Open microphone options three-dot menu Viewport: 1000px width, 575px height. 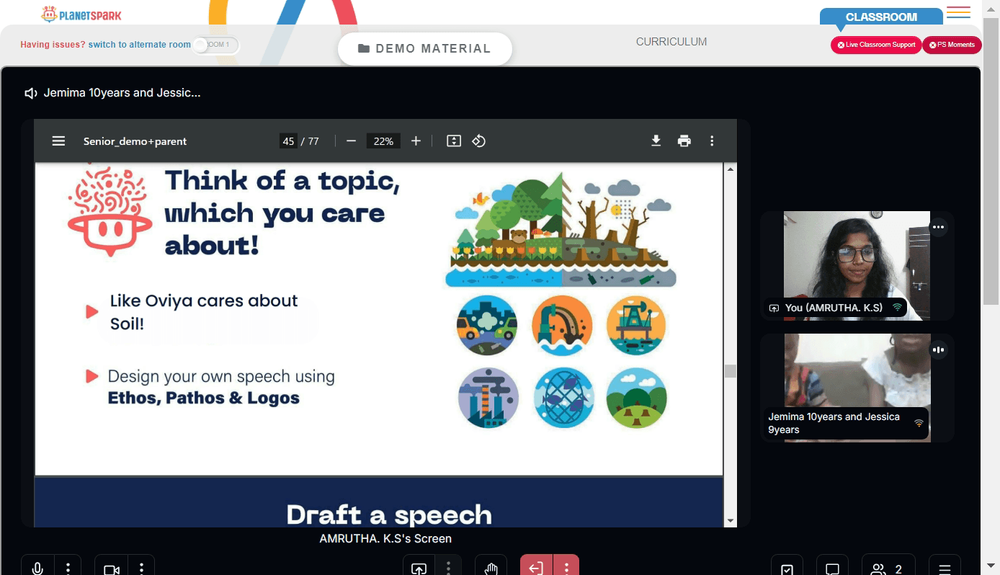click(68, 567)
